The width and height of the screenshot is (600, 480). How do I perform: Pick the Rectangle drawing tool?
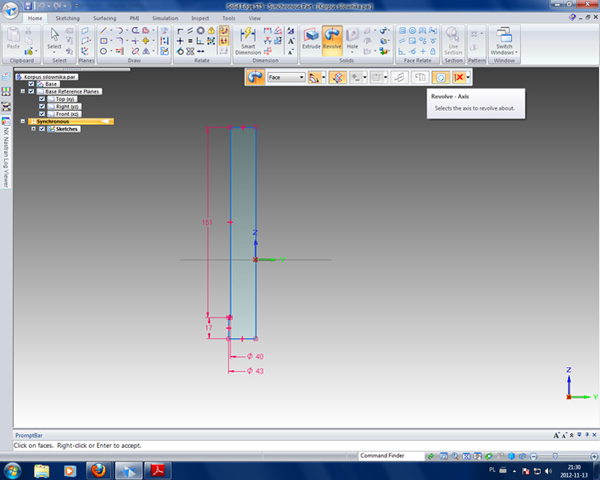(x=103, y=41)
